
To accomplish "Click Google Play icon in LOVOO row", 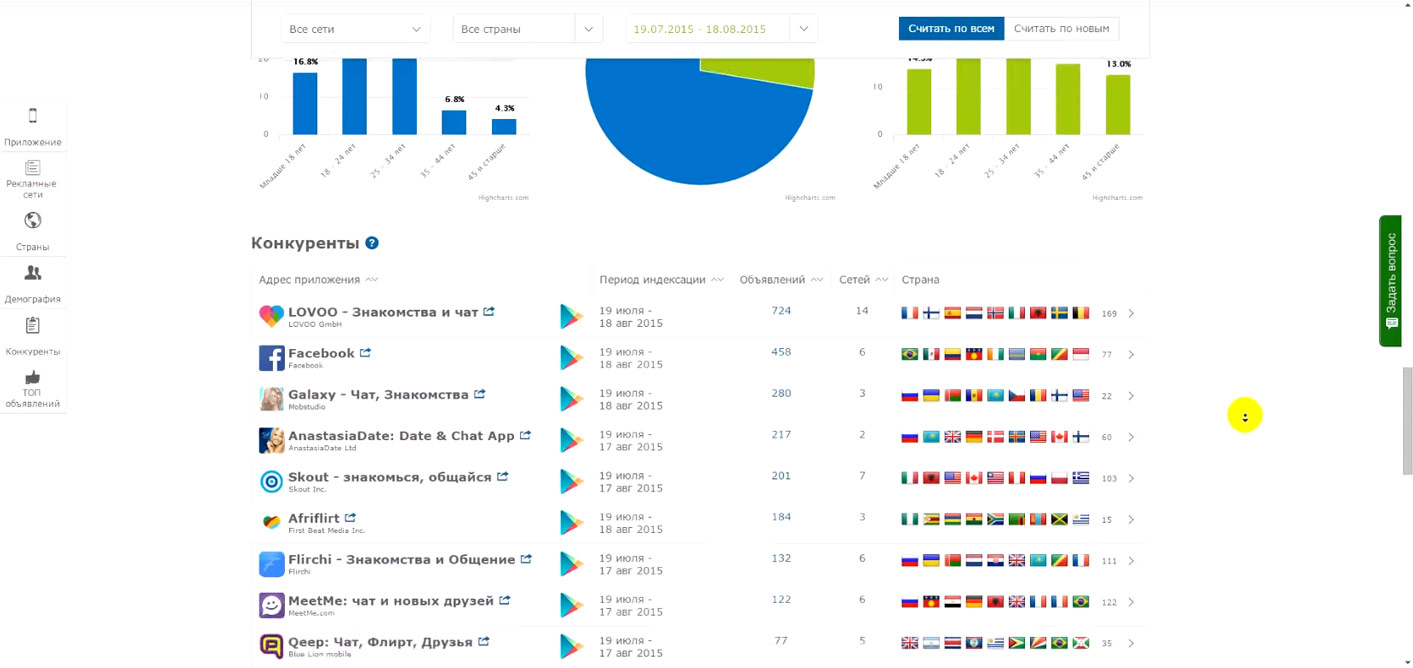I will [x=571, y=317].
